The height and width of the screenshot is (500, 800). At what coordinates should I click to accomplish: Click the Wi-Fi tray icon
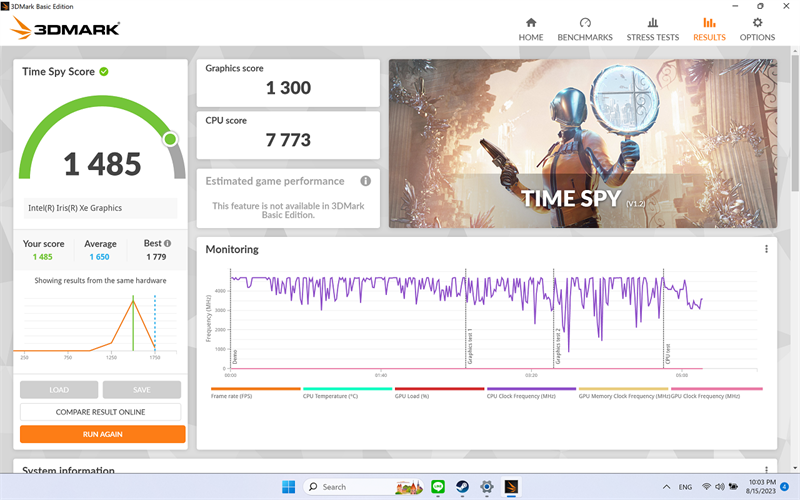[706, 487]
